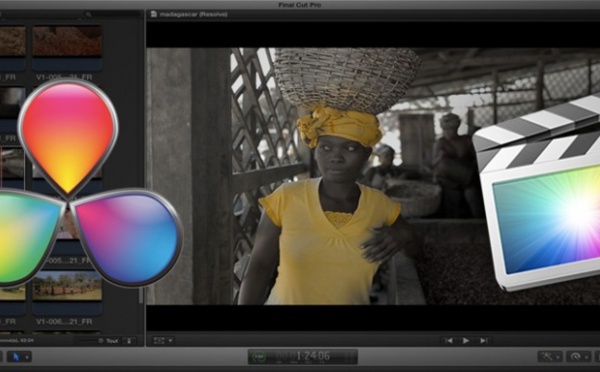
Task: Jump to the next edit point
Action: 484,341
